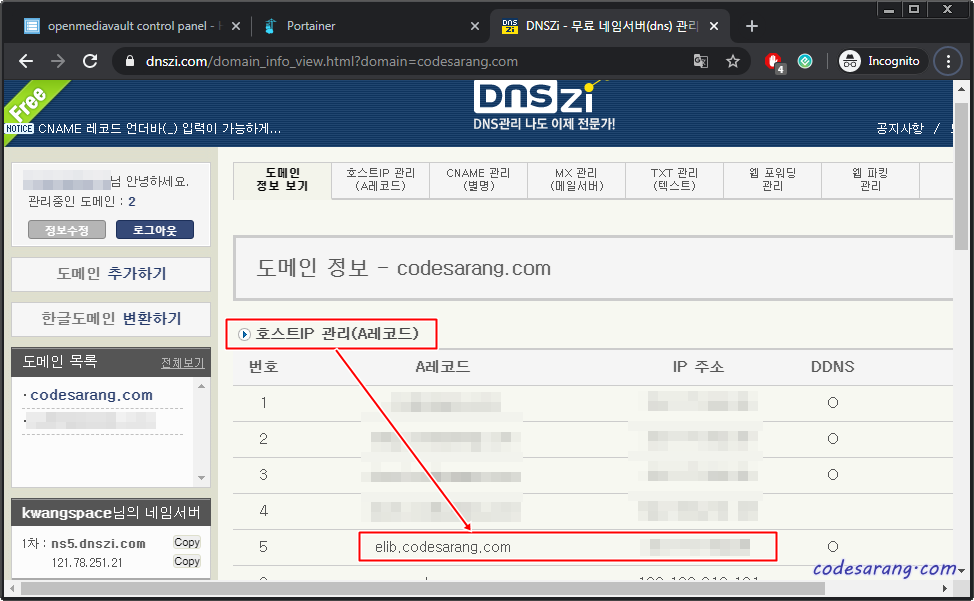974x601 pixels.
Task: Select the 도메인 정보 보기 tab
Action: pos(282,179)
